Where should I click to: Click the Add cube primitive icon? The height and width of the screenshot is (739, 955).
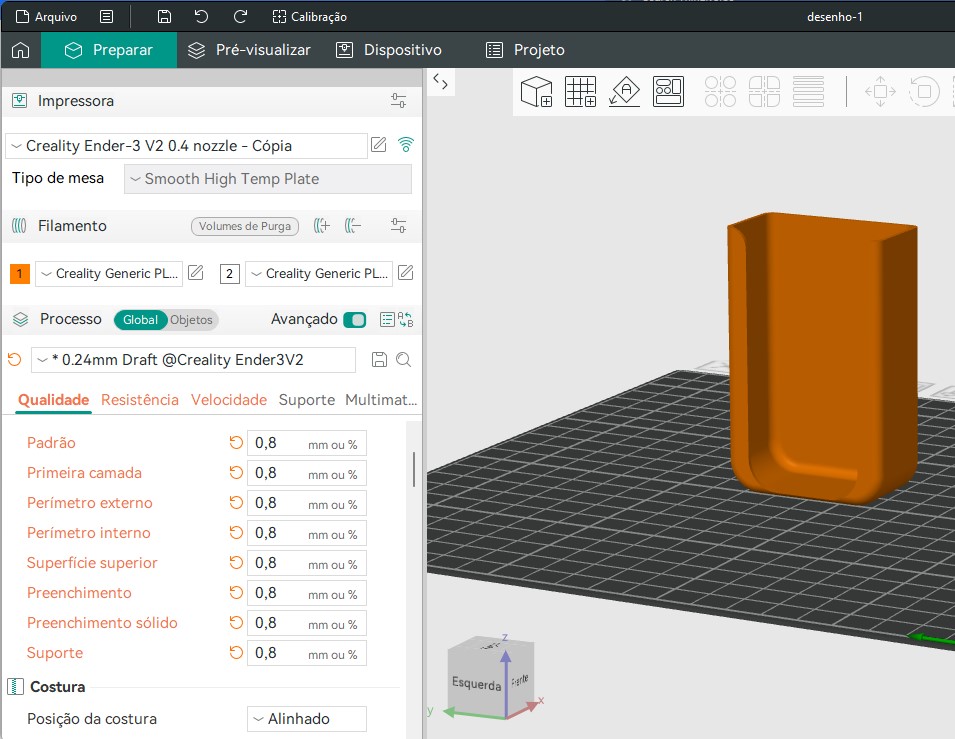click(537, 92)
